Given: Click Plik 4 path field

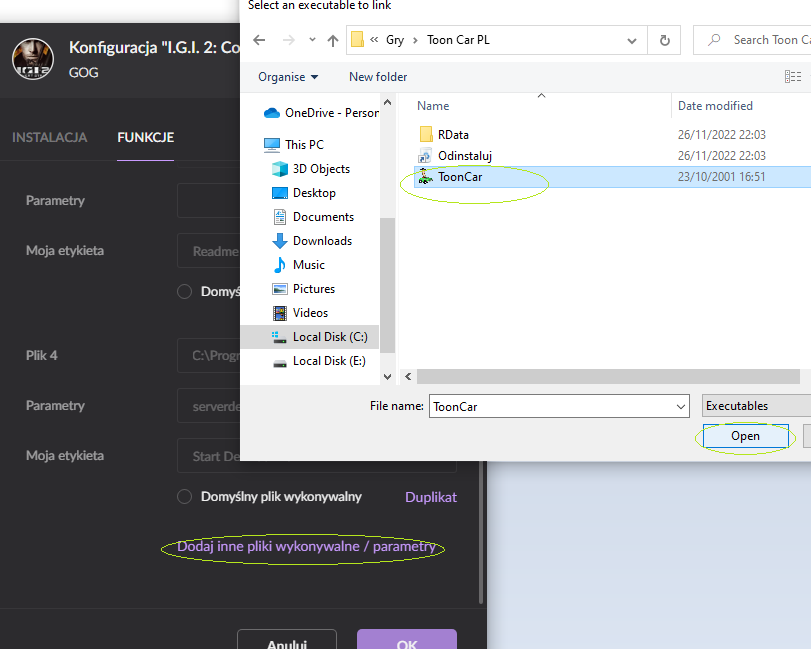Looking at the screenshot, I should (x=209, y=356).
